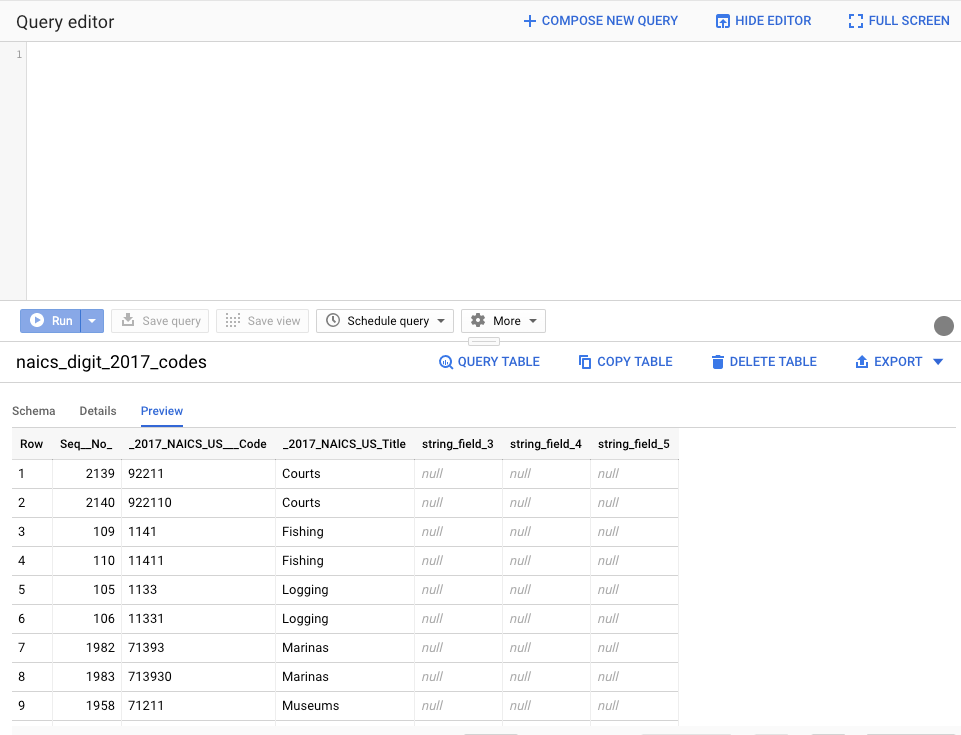Click the Delete Table trash icon
The width and height of the screenshot is (961, 735).
[x=717, y=362]
